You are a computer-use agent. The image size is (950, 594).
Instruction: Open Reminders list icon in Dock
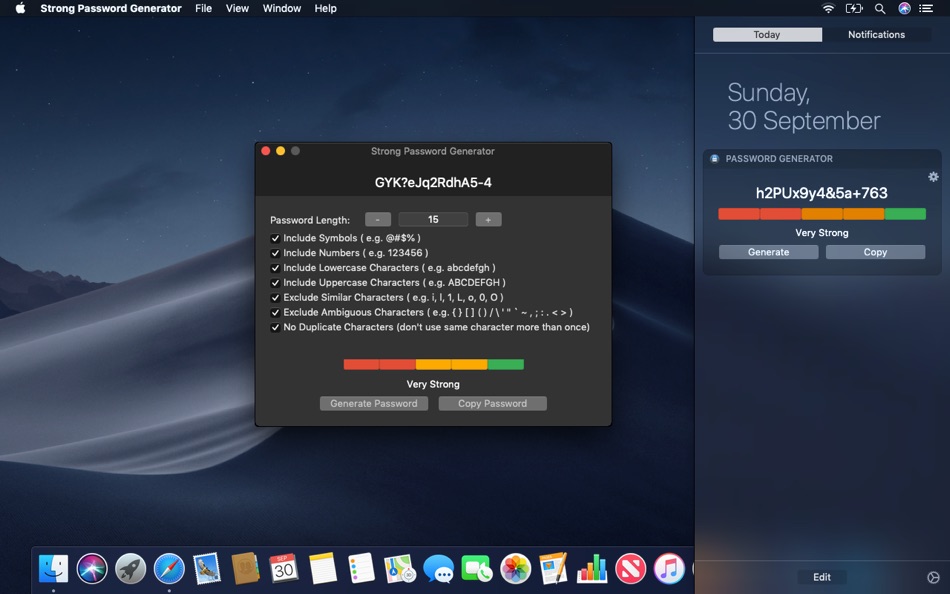click(x=361, y=569)
